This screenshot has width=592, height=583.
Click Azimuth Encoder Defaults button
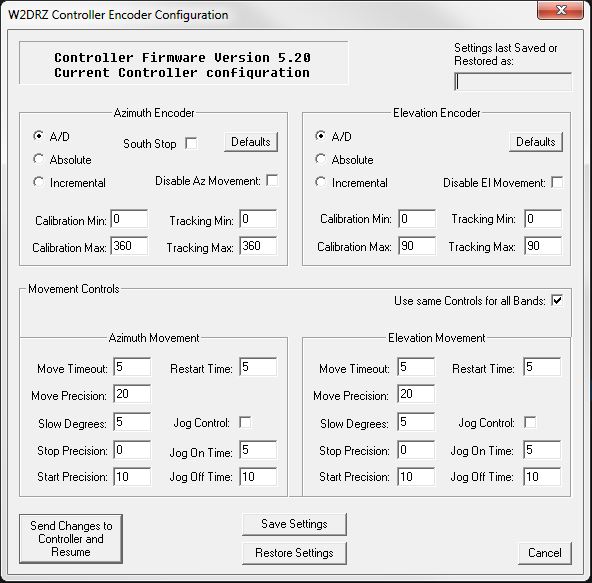(x=251, y=142)
